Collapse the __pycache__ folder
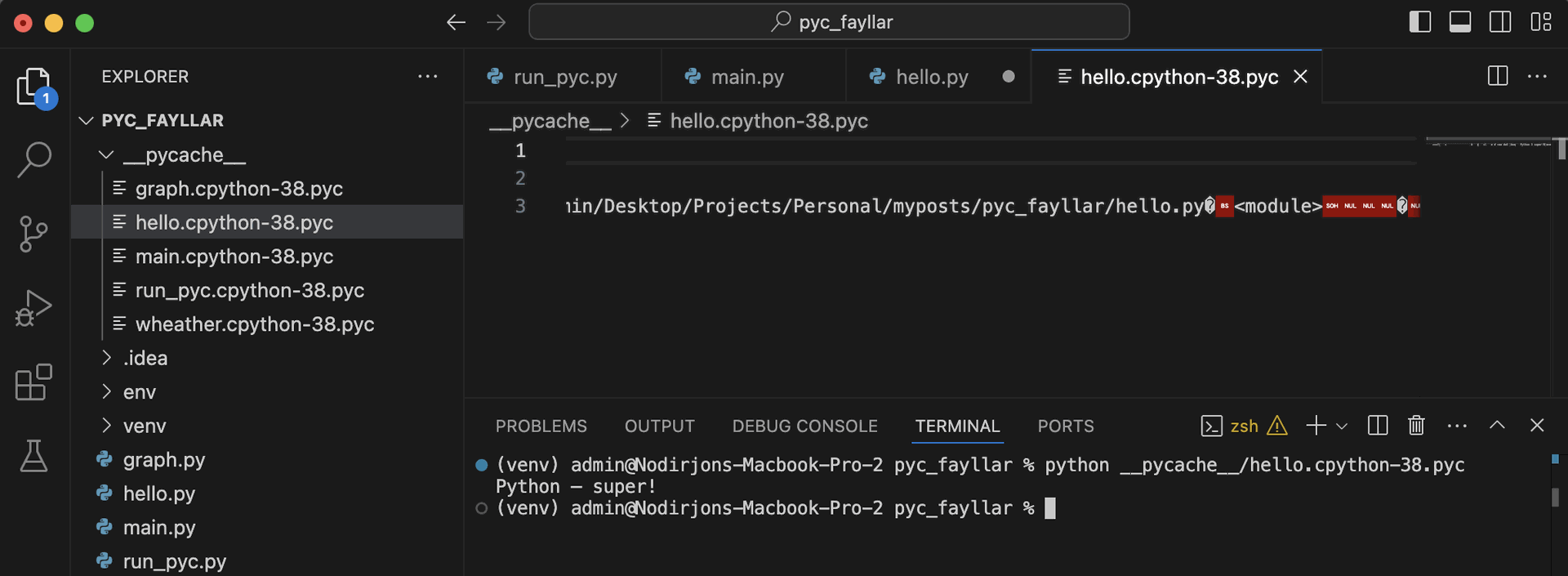This screenshot has height=576, width=1568. pyautogui.click(x=267, y=154)
